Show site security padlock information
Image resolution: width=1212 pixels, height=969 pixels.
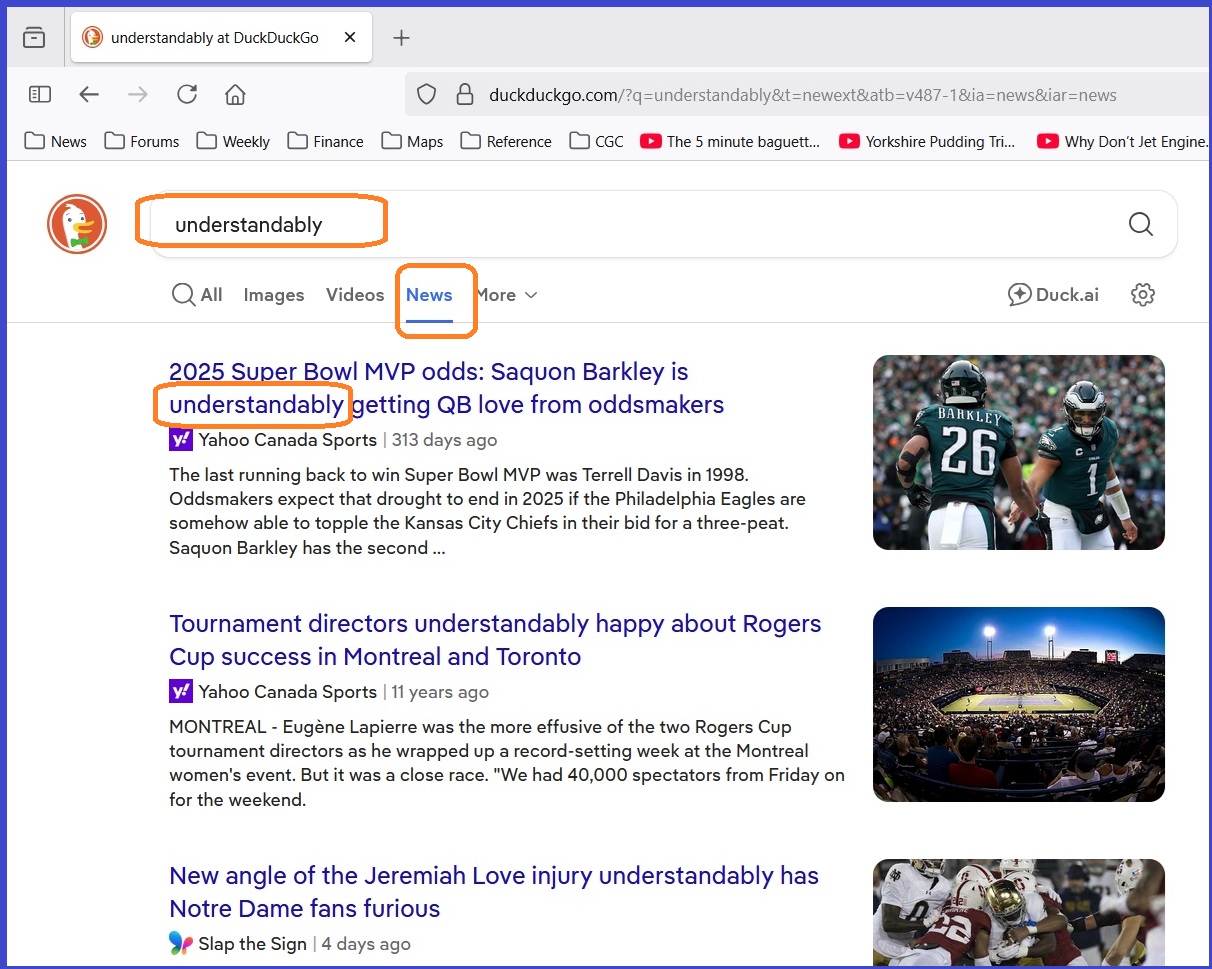(x=464, y=95)
